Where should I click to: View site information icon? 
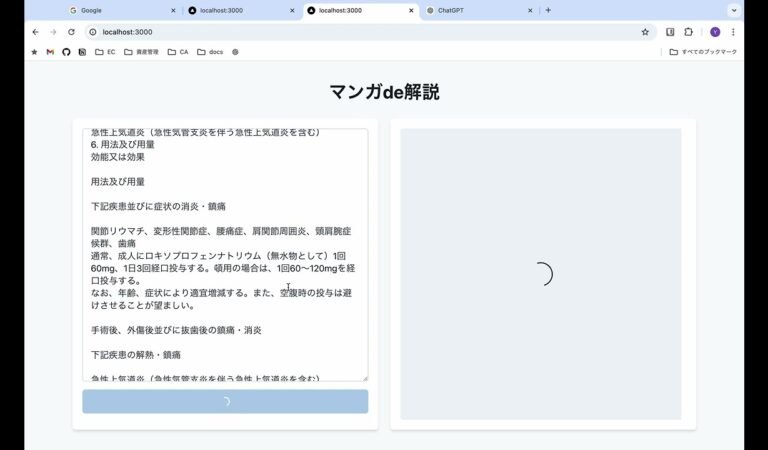93,32
